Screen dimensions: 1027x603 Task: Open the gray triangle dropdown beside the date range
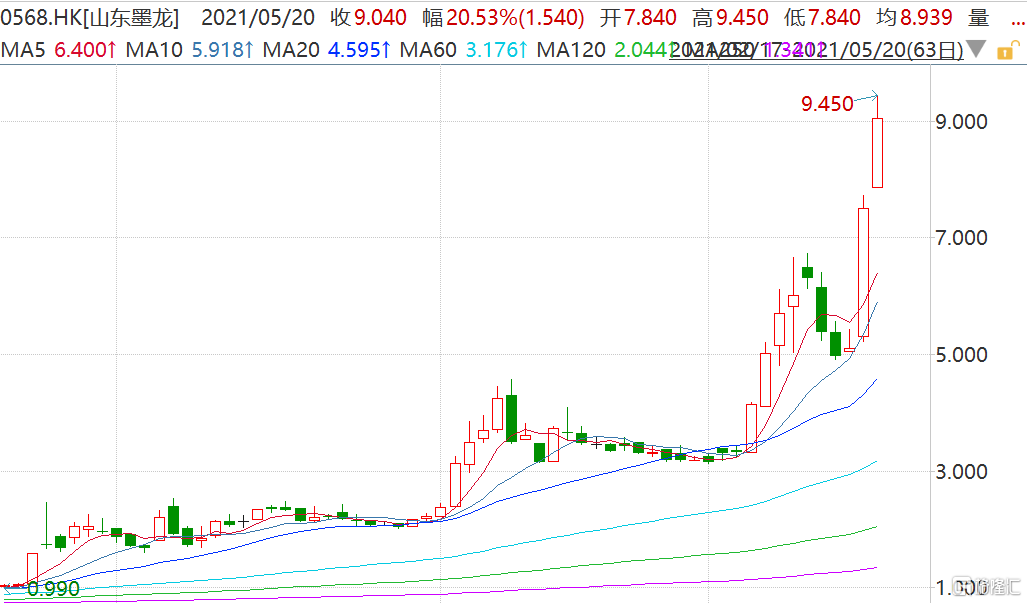point(976,50)
